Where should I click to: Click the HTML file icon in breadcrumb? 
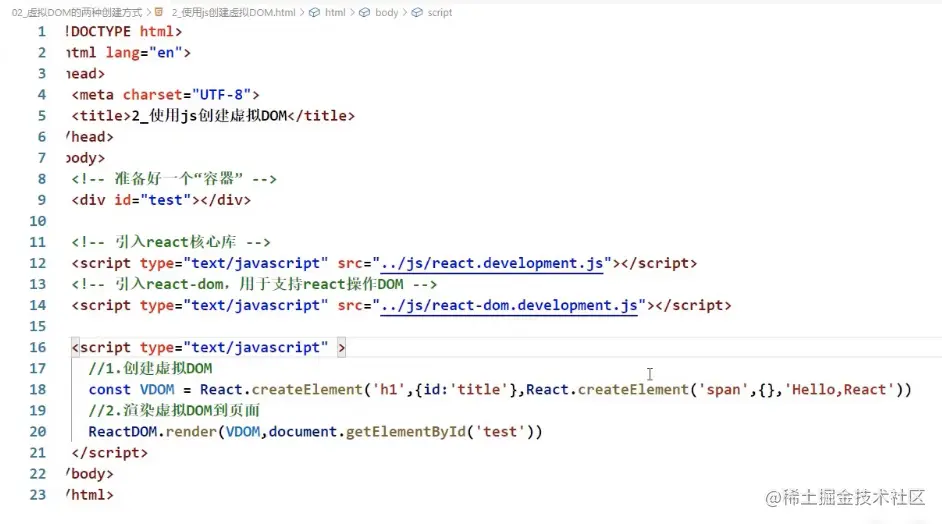pos(159,12)
